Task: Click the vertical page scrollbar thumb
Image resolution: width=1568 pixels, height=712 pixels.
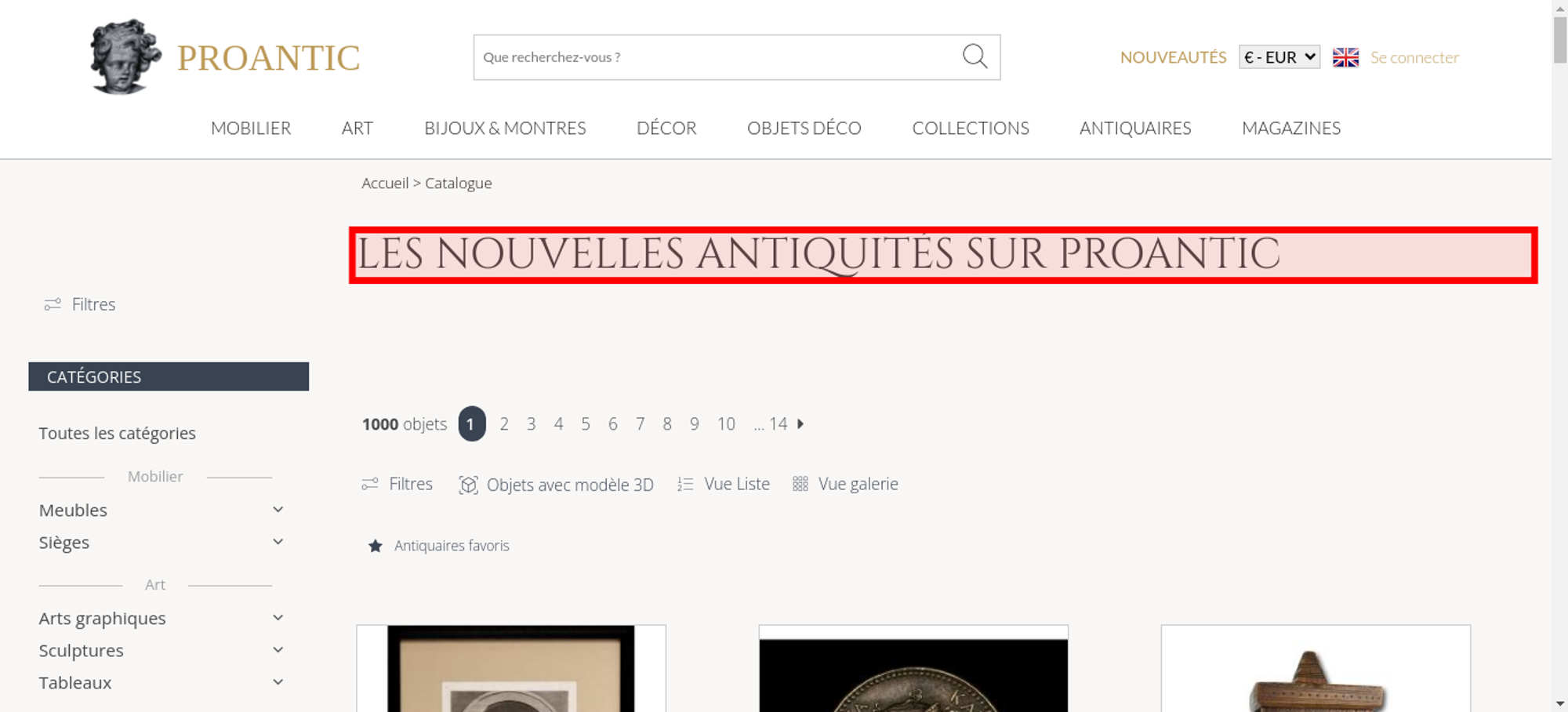Action: 1559,39
